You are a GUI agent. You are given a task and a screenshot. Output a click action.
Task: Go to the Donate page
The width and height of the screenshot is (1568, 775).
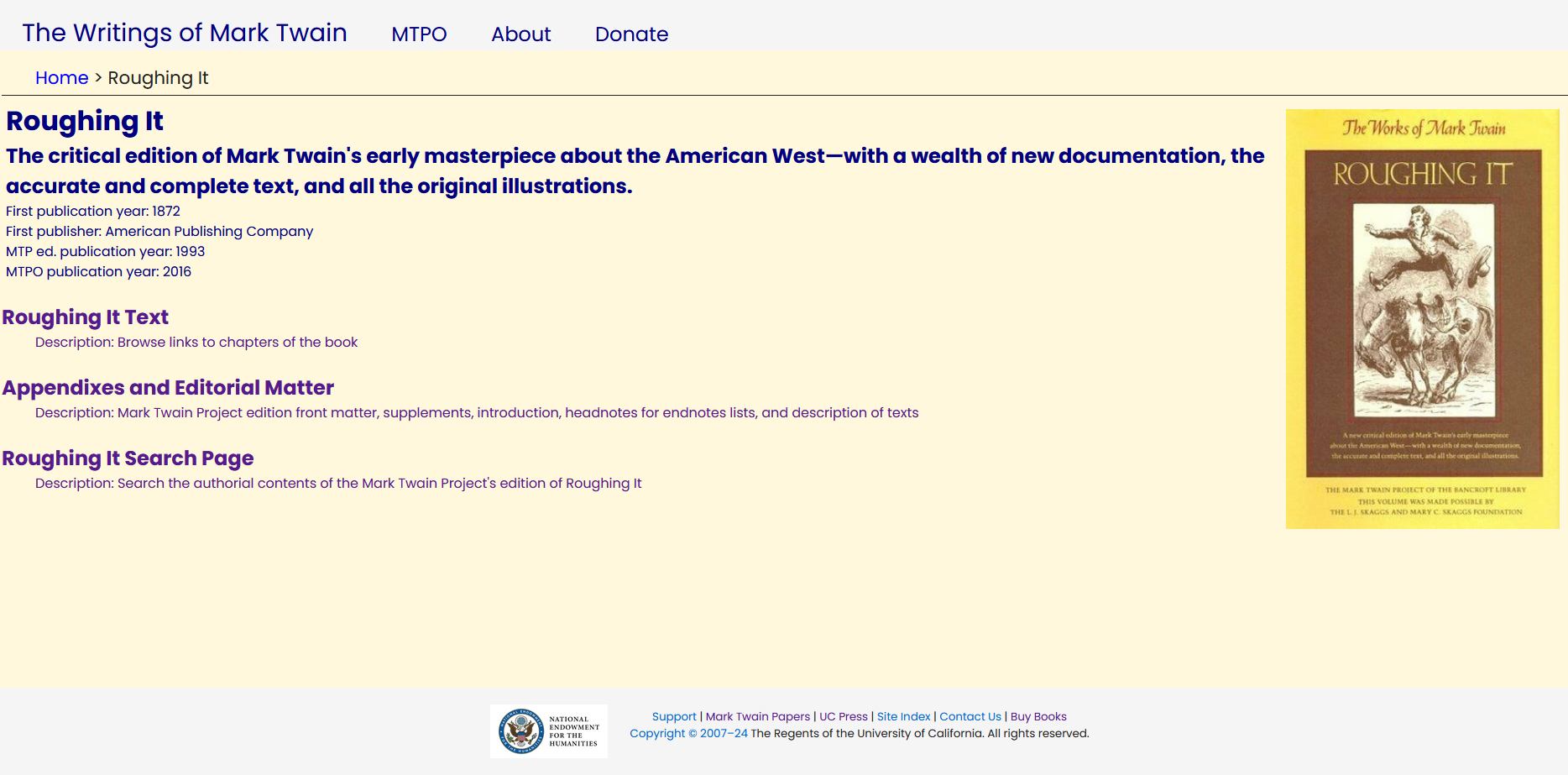tap(632, 34)
